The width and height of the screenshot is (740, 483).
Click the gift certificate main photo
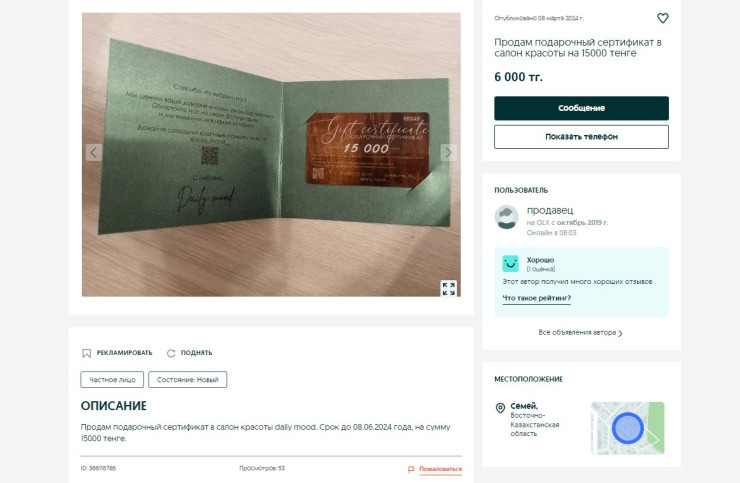pyautogui.click(x=271, y=155)
